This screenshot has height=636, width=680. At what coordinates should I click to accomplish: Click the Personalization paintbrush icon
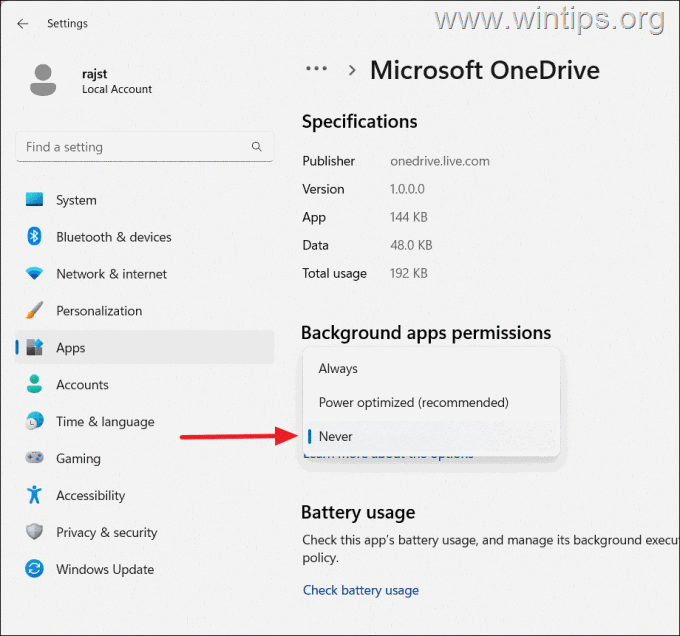click(x=34, y=310)
